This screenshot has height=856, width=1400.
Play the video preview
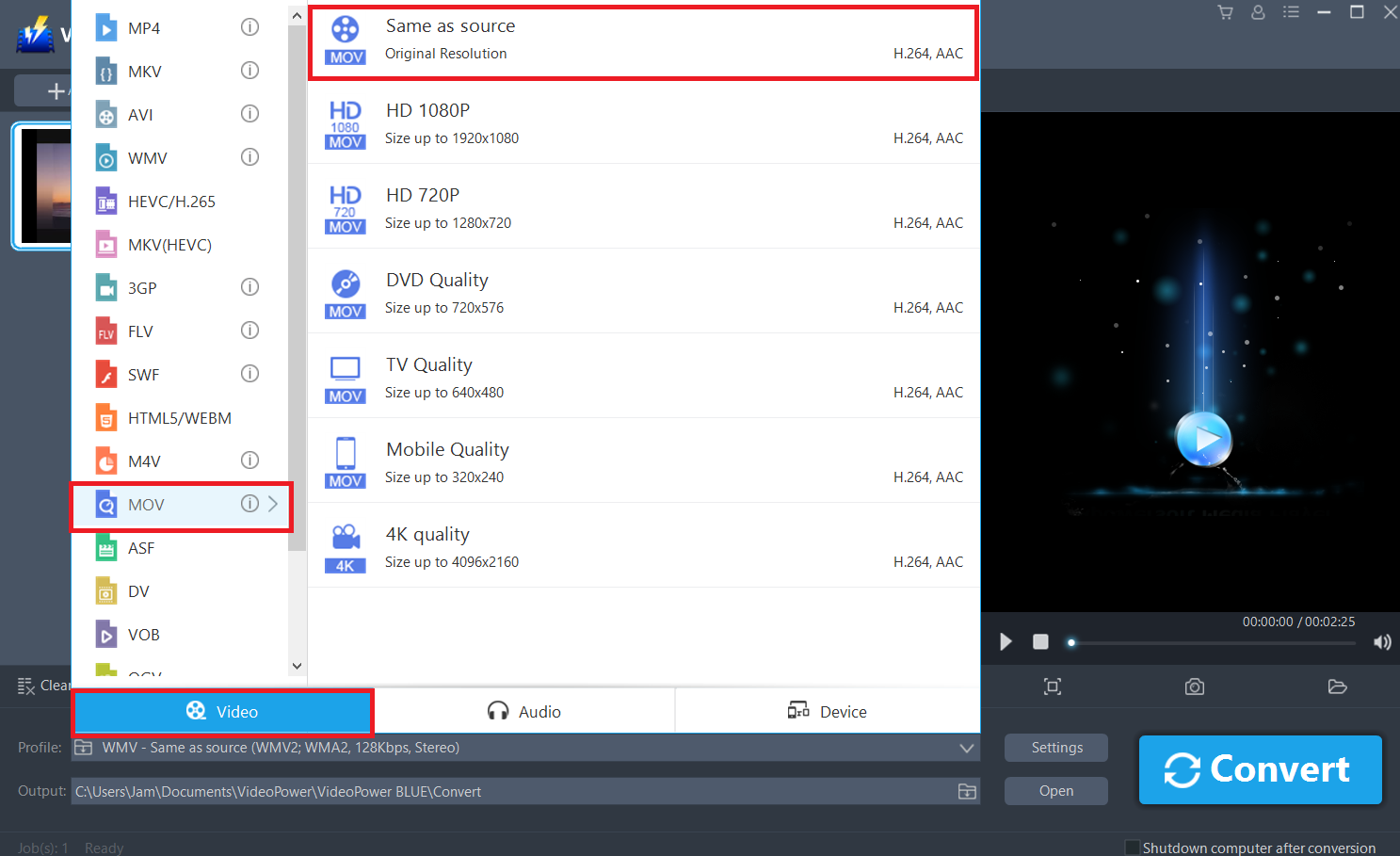[1006, 641]
